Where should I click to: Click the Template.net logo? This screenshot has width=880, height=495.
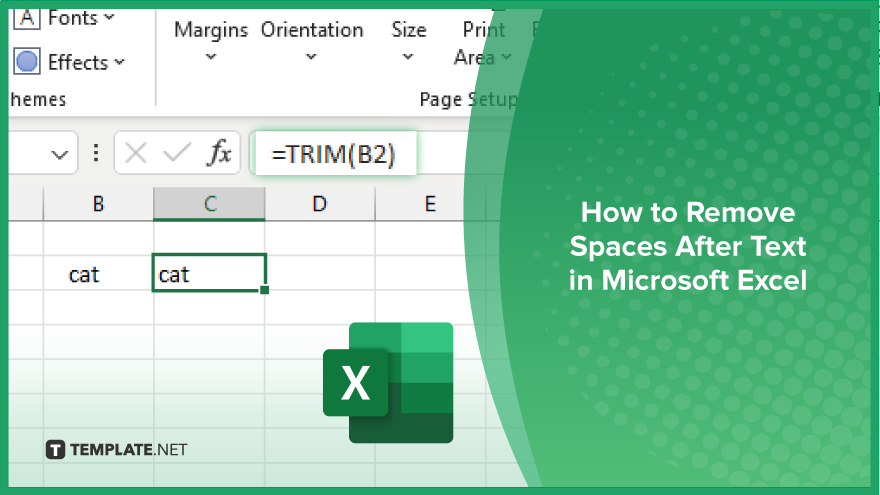[117, 450]
